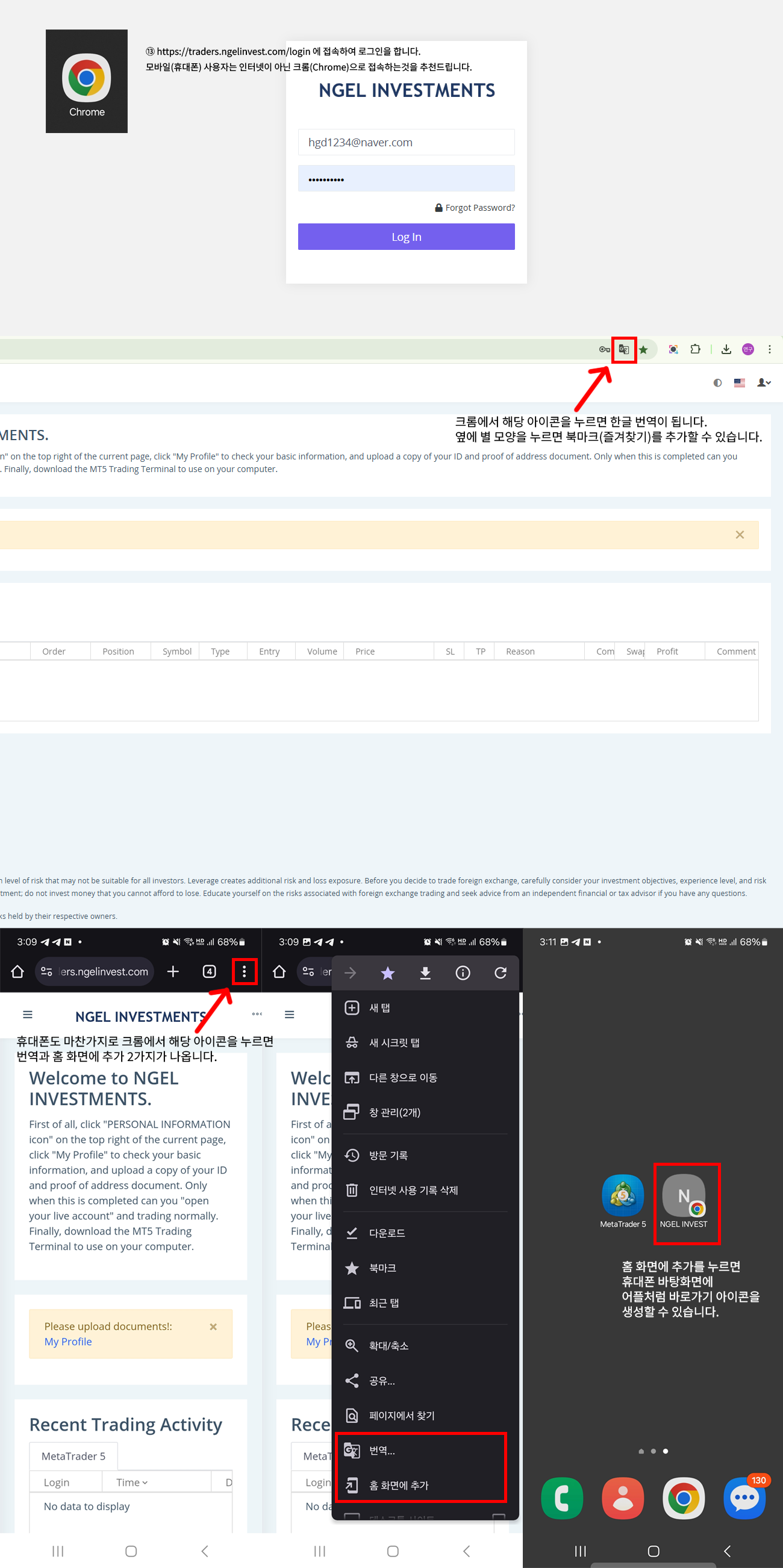Click the email field with hgd1234@naver.com
This screenshot has width=783, height=1568.
pyautogui.click(x=406, y=142)
